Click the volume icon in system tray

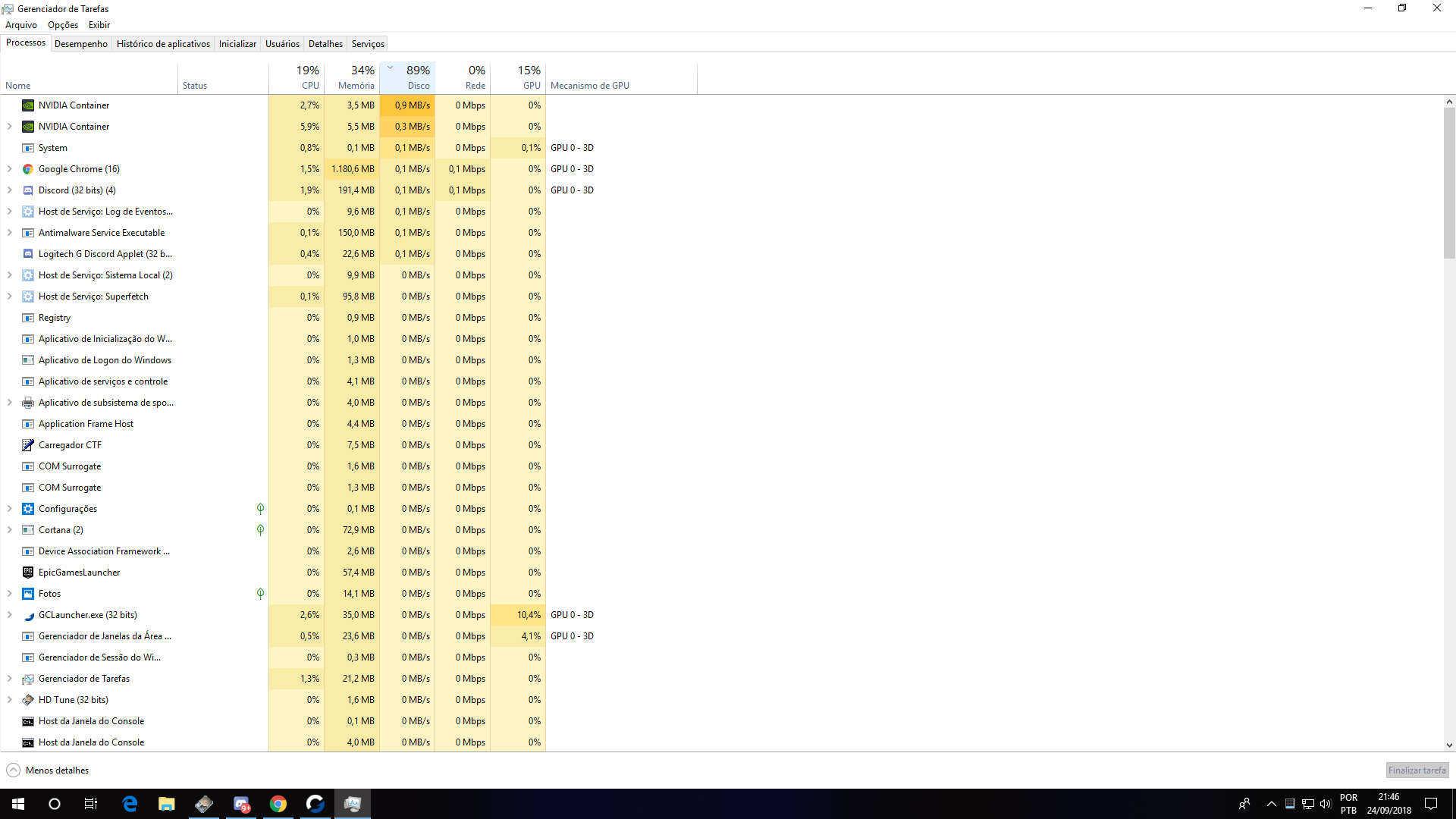tap(1326, 804)
